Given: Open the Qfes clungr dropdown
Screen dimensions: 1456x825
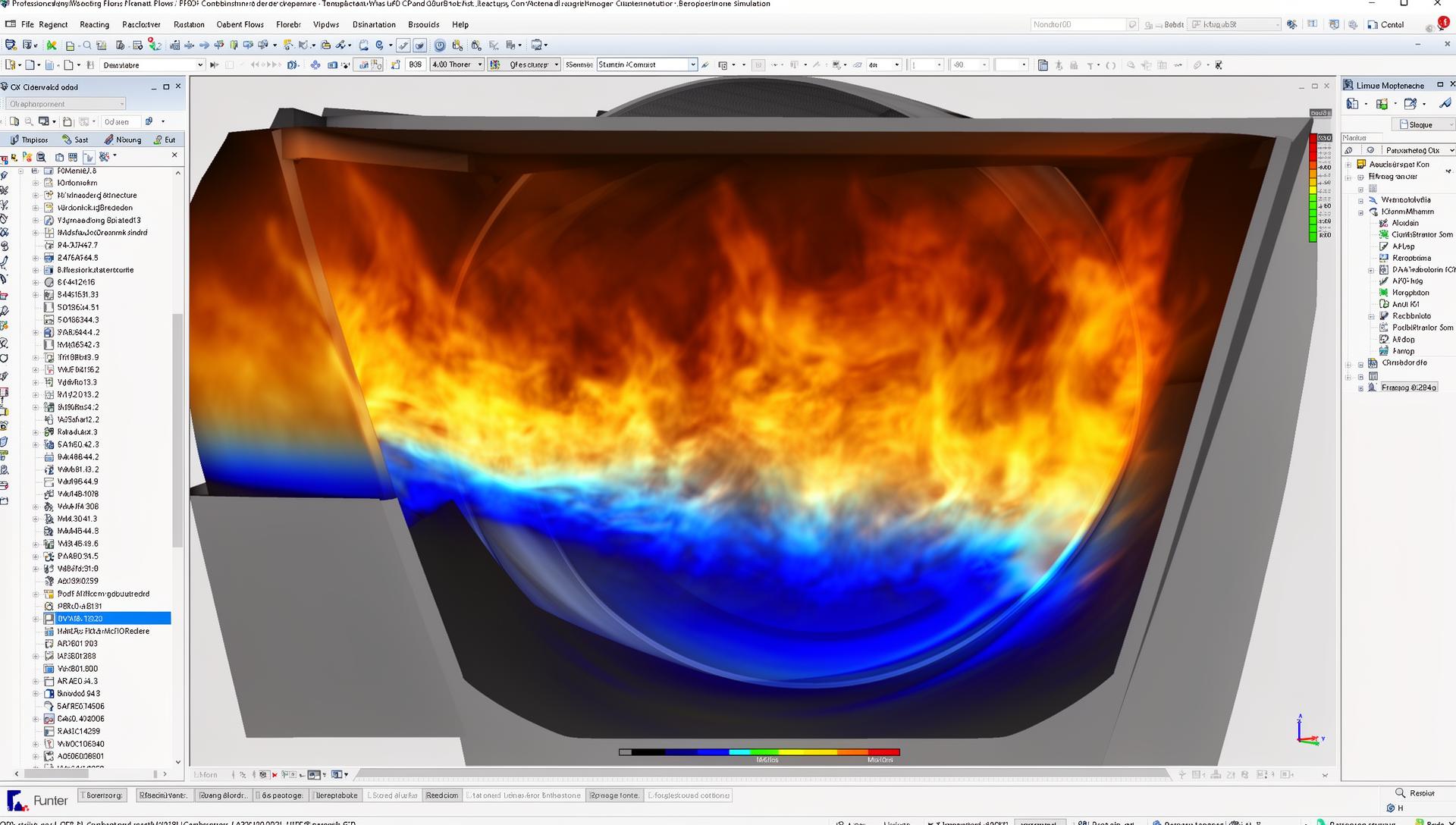Looking at the screenshot, I should (524, 65).
